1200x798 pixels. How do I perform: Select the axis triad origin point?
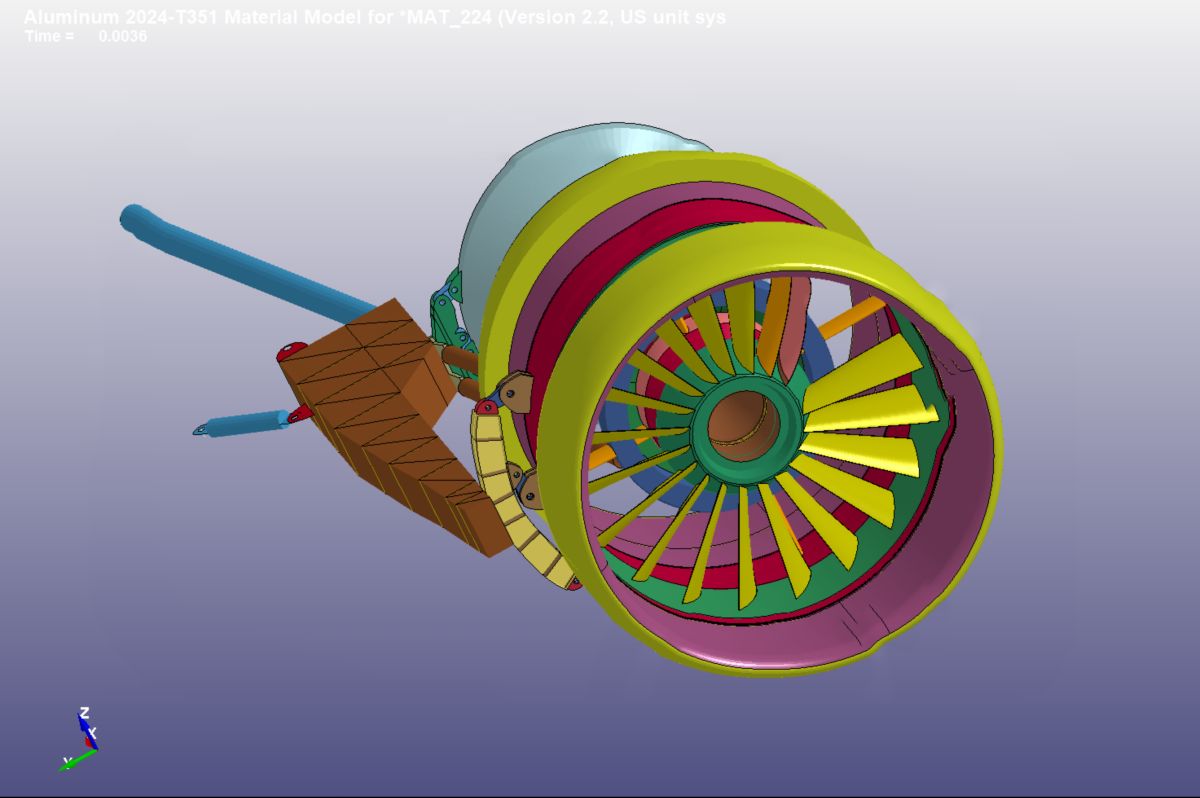pyautogui.click(x=97, y=749)
